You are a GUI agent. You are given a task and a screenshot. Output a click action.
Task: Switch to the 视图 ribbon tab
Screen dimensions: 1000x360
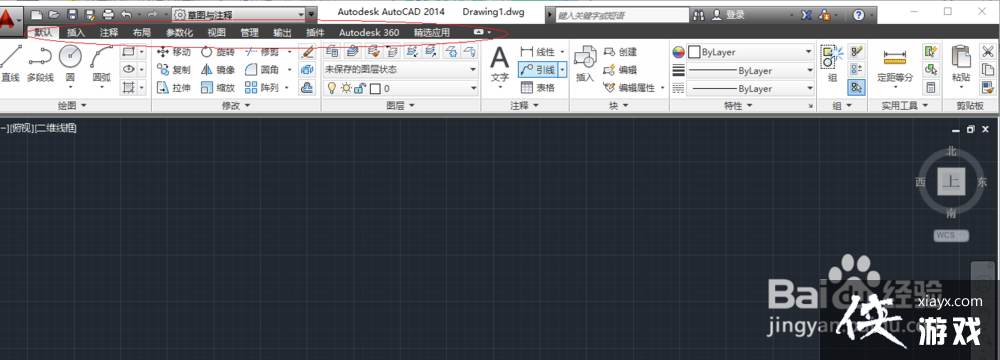tap(216, 32)
